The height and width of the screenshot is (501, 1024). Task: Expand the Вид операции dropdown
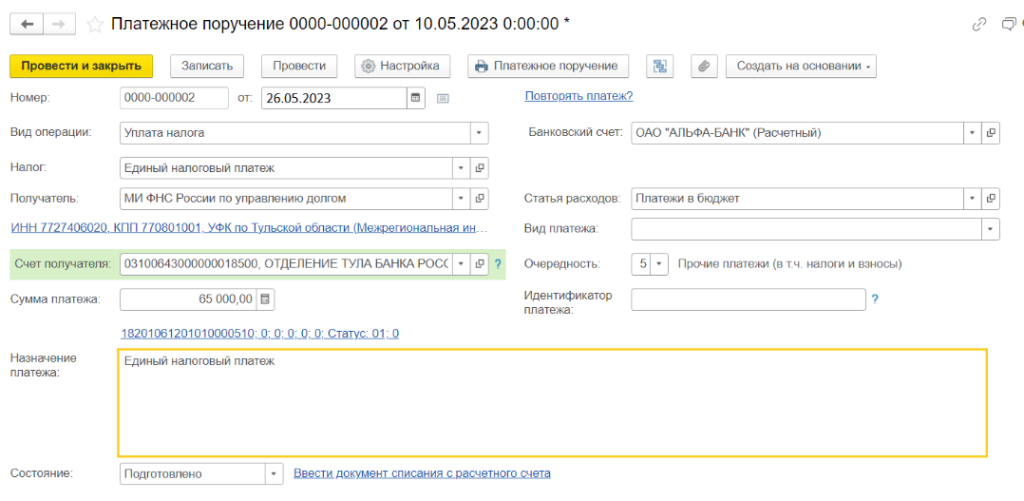(x=479, y=133)
